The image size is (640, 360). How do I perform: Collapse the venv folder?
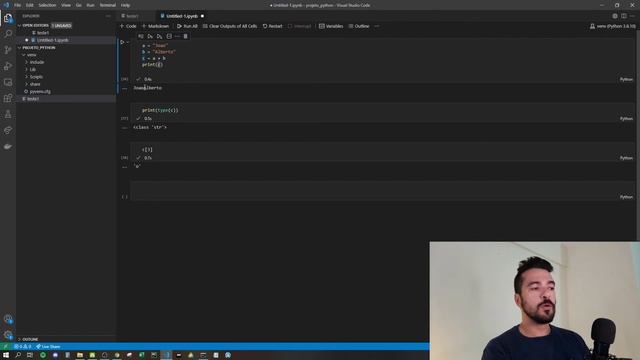tap(31, 55)
